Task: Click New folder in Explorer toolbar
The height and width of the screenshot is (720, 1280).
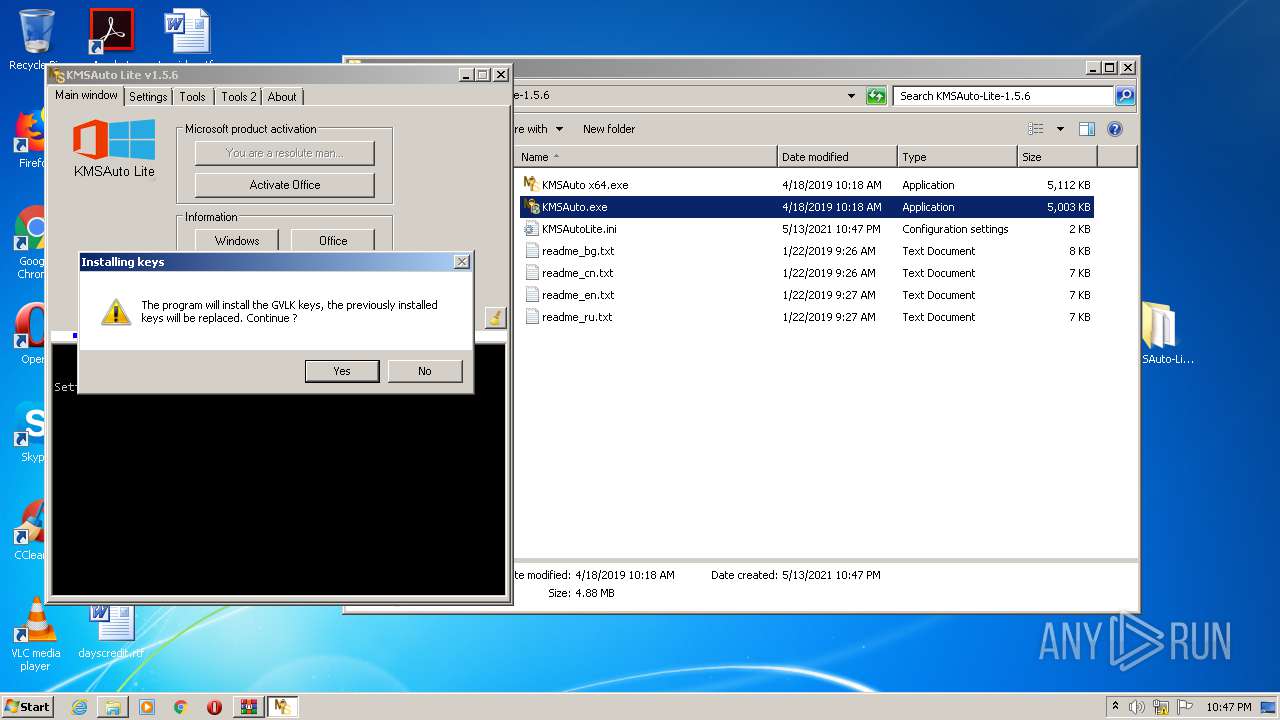Action: point(609,129)
